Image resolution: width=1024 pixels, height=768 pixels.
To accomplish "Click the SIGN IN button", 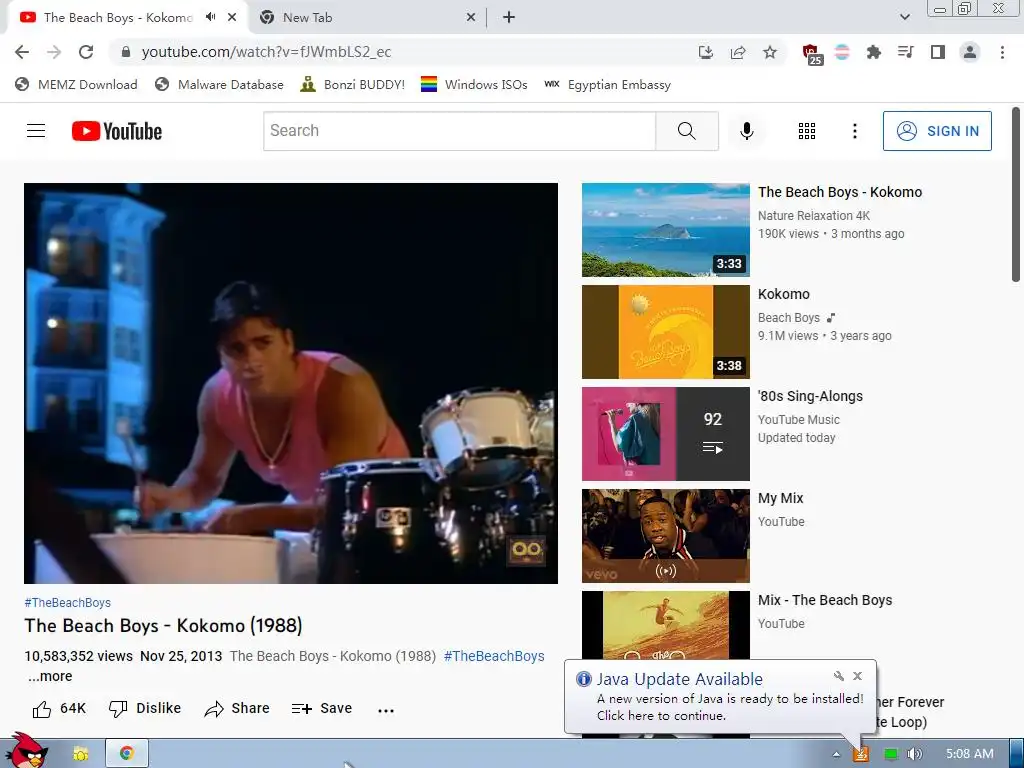I will (937, 131).
